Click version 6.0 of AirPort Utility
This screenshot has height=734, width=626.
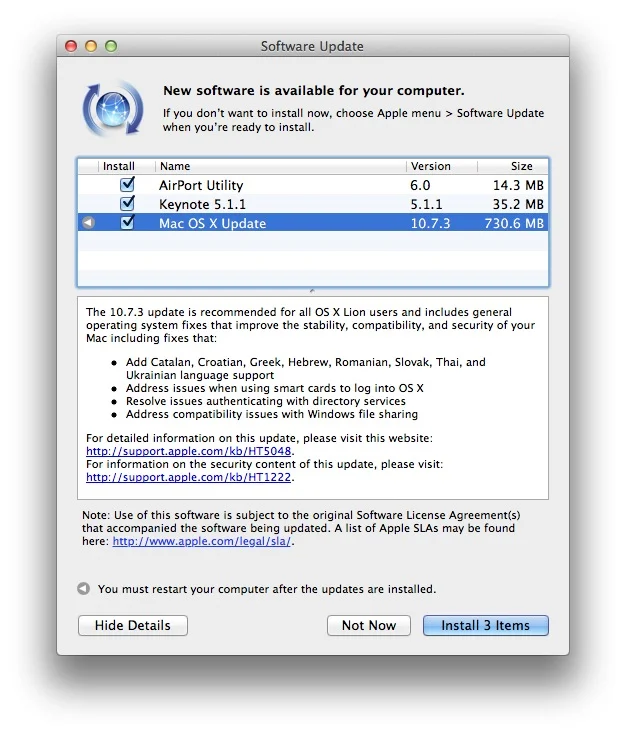tap(420, 185)
